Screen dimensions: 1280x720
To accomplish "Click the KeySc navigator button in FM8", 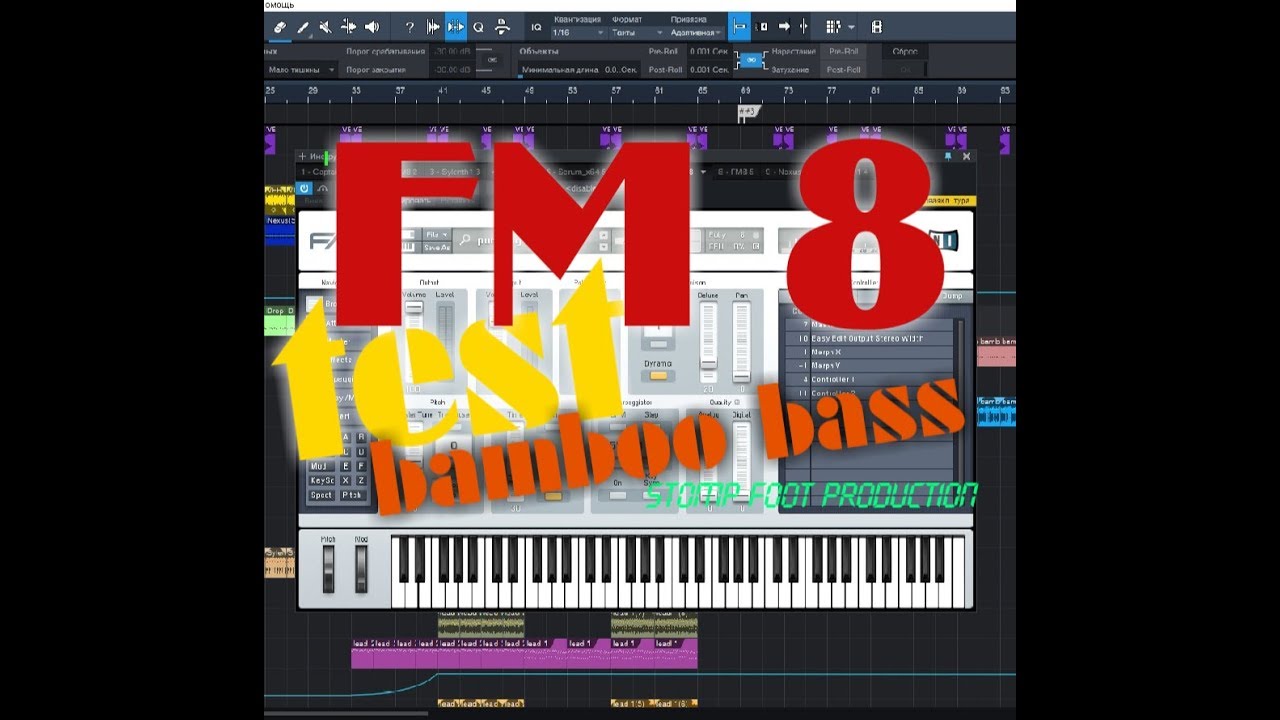I will point(321,480).
